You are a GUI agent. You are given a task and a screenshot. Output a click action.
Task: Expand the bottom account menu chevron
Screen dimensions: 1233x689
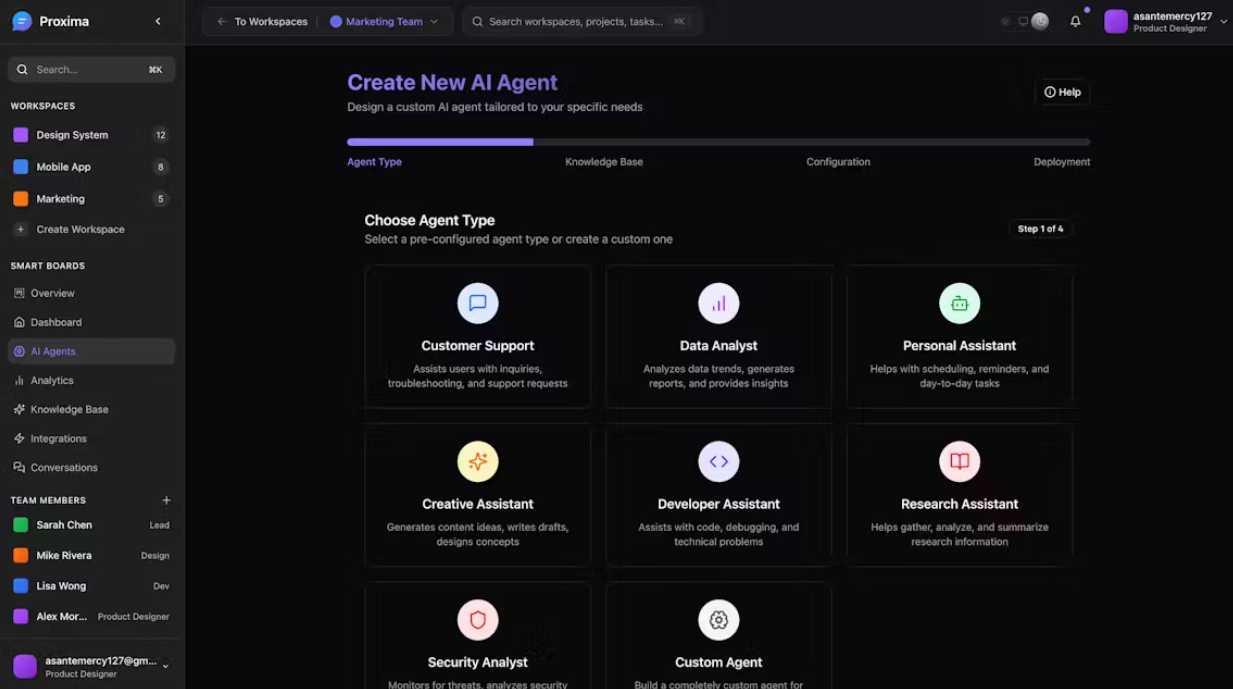pos(166,666)
